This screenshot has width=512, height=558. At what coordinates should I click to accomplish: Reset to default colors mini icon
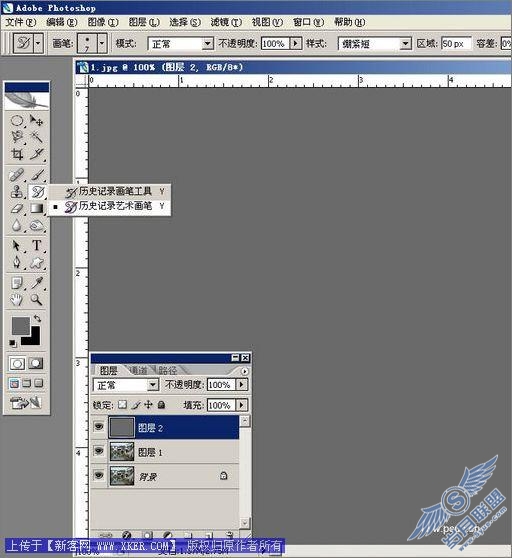[x=12, y=343]
